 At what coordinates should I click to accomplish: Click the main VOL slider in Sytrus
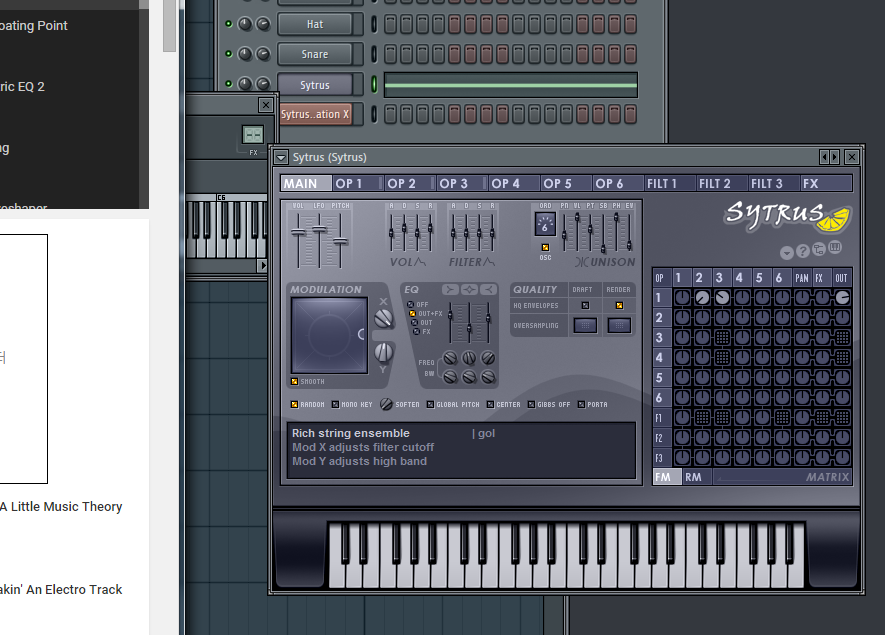(298, 232)
